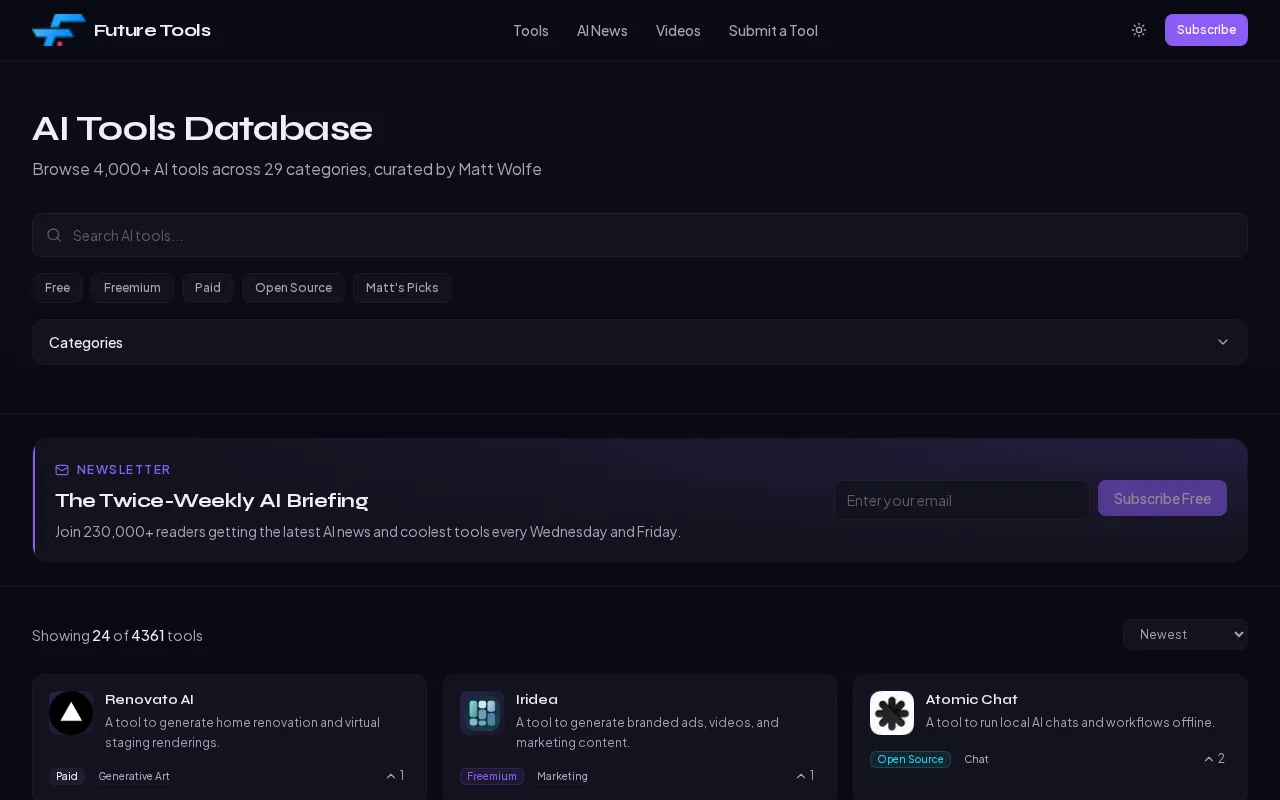Click the Chat category tag
Image resolution: width=1280 pixels, height=800 pixels.
point(976,759)
